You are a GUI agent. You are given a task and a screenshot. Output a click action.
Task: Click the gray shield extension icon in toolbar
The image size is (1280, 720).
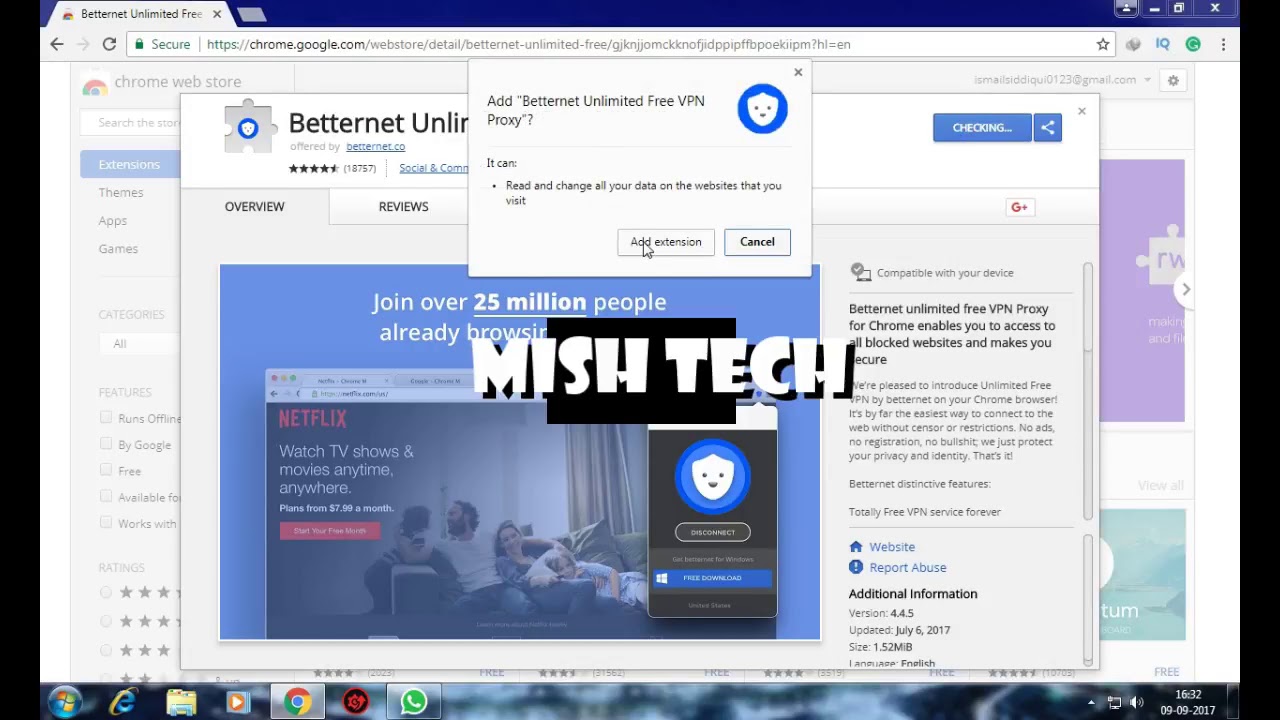pos(1133,44)
